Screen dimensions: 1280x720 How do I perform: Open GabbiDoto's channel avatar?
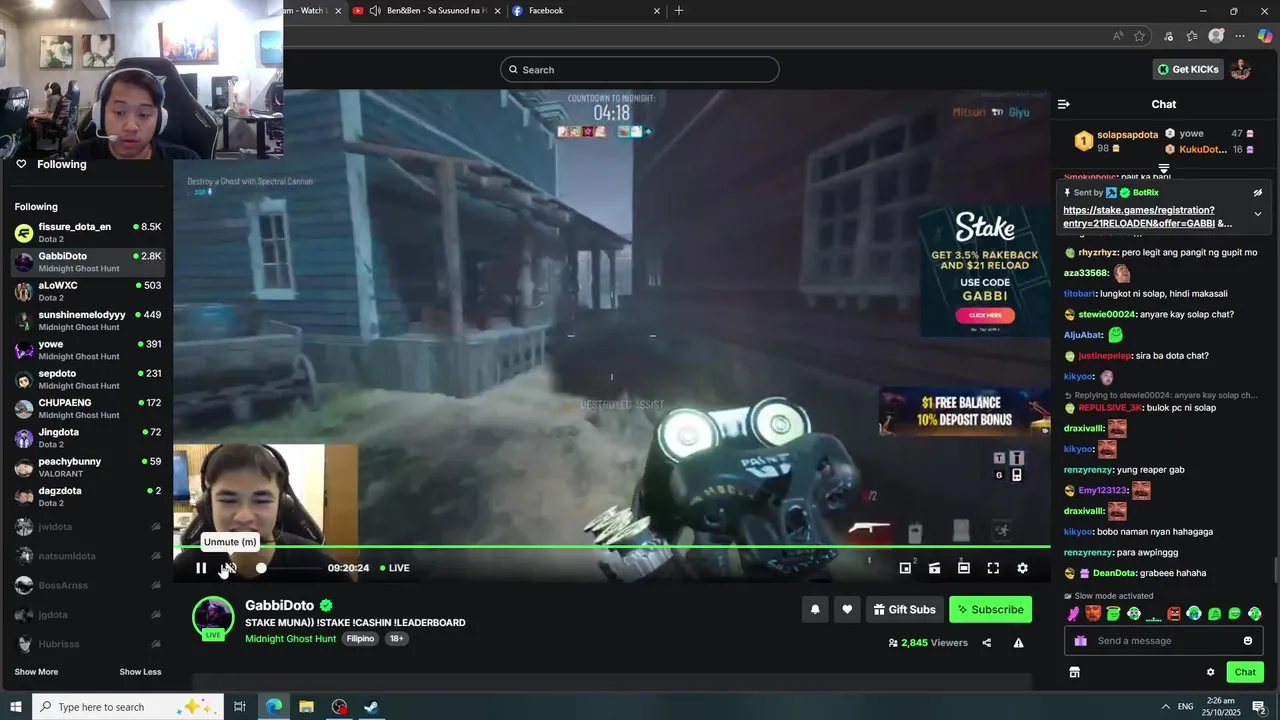click(x=213, y=618)
